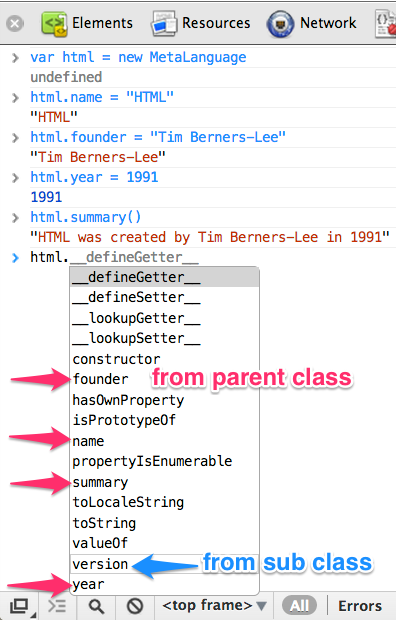The width and height of the screenshot is (396, 620).
Task: Expand the html.summary() console entry
Action: tap(15, 218)
